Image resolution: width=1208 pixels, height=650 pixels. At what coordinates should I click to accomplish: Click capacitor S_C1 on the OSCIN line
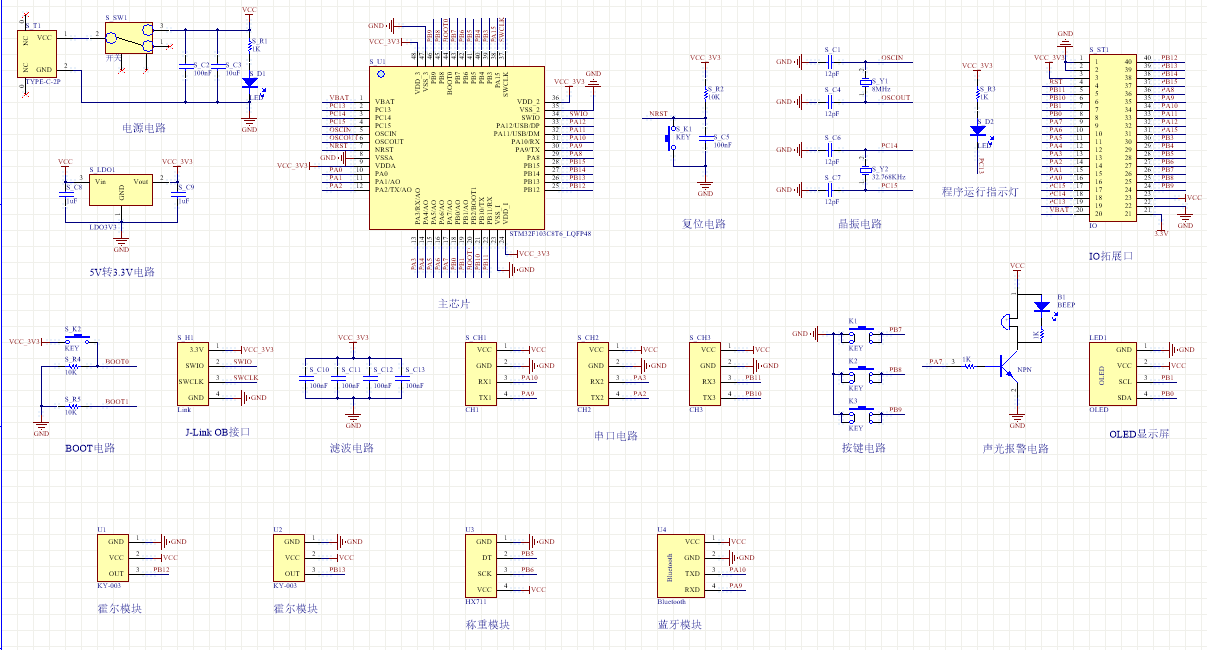click(x=831, y=61)
